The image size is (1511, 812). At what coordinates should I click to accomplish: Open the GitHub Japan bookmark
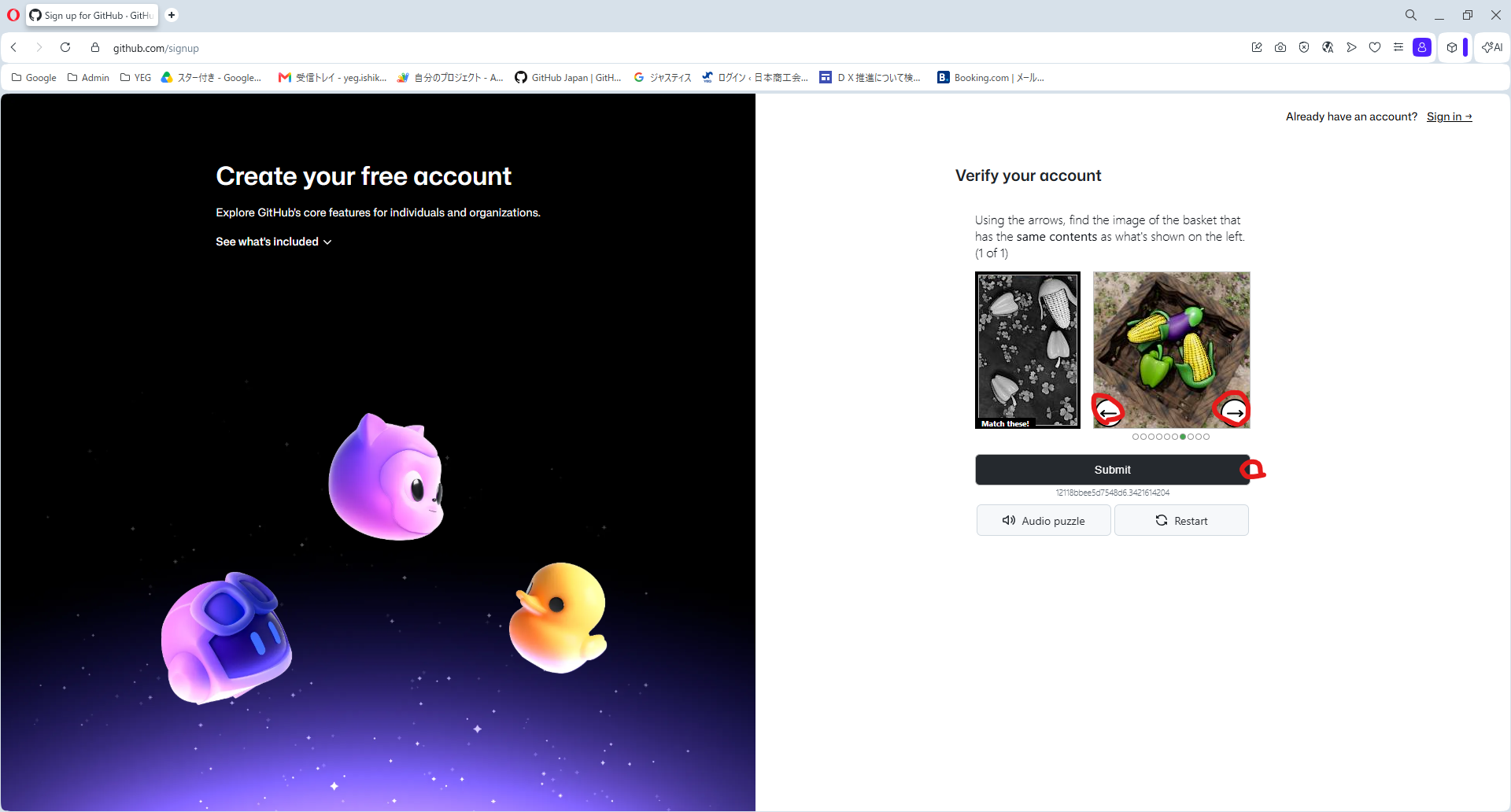[x=568, y=77]
